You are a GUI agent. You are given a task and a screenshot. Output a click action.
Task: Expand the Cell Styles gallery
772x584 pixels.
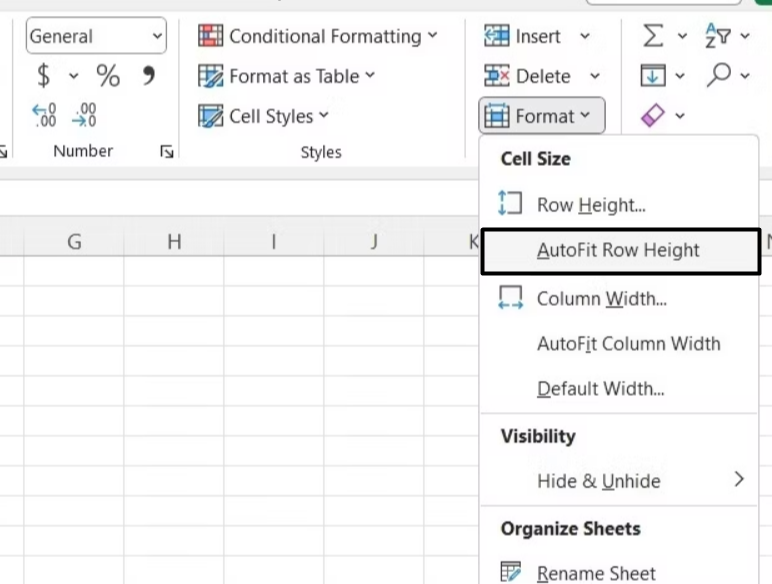264,116
